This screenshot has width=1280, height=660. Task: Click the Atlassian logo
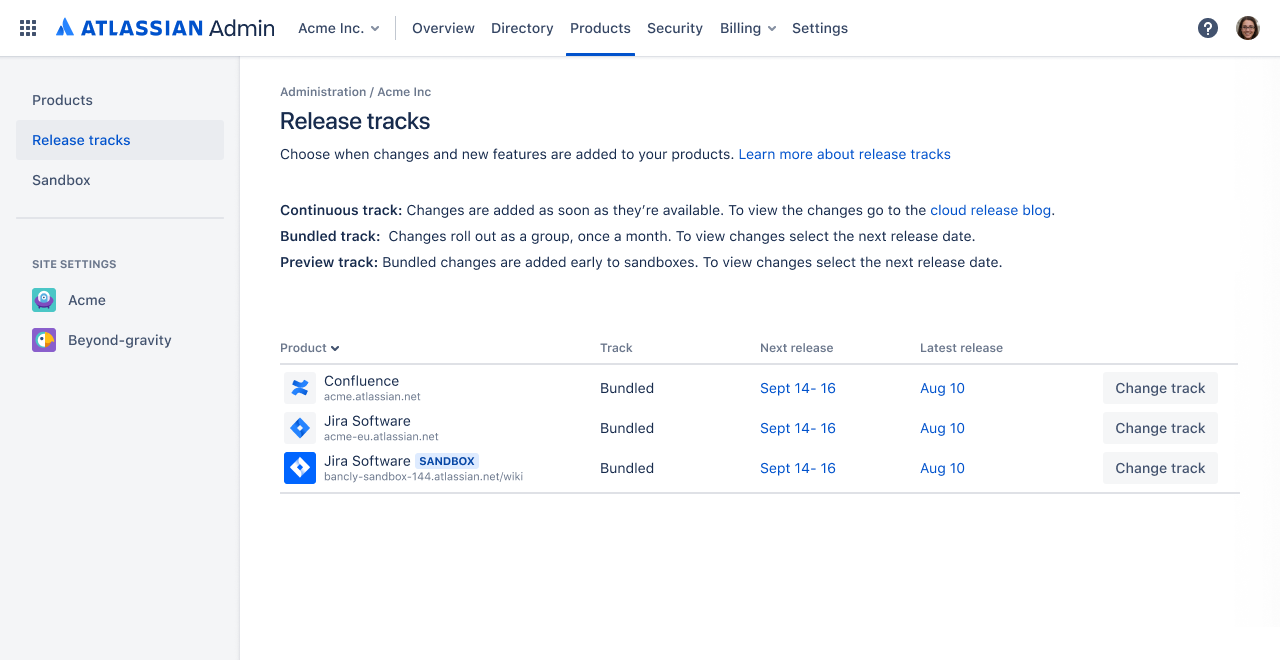tap(65, 27)
